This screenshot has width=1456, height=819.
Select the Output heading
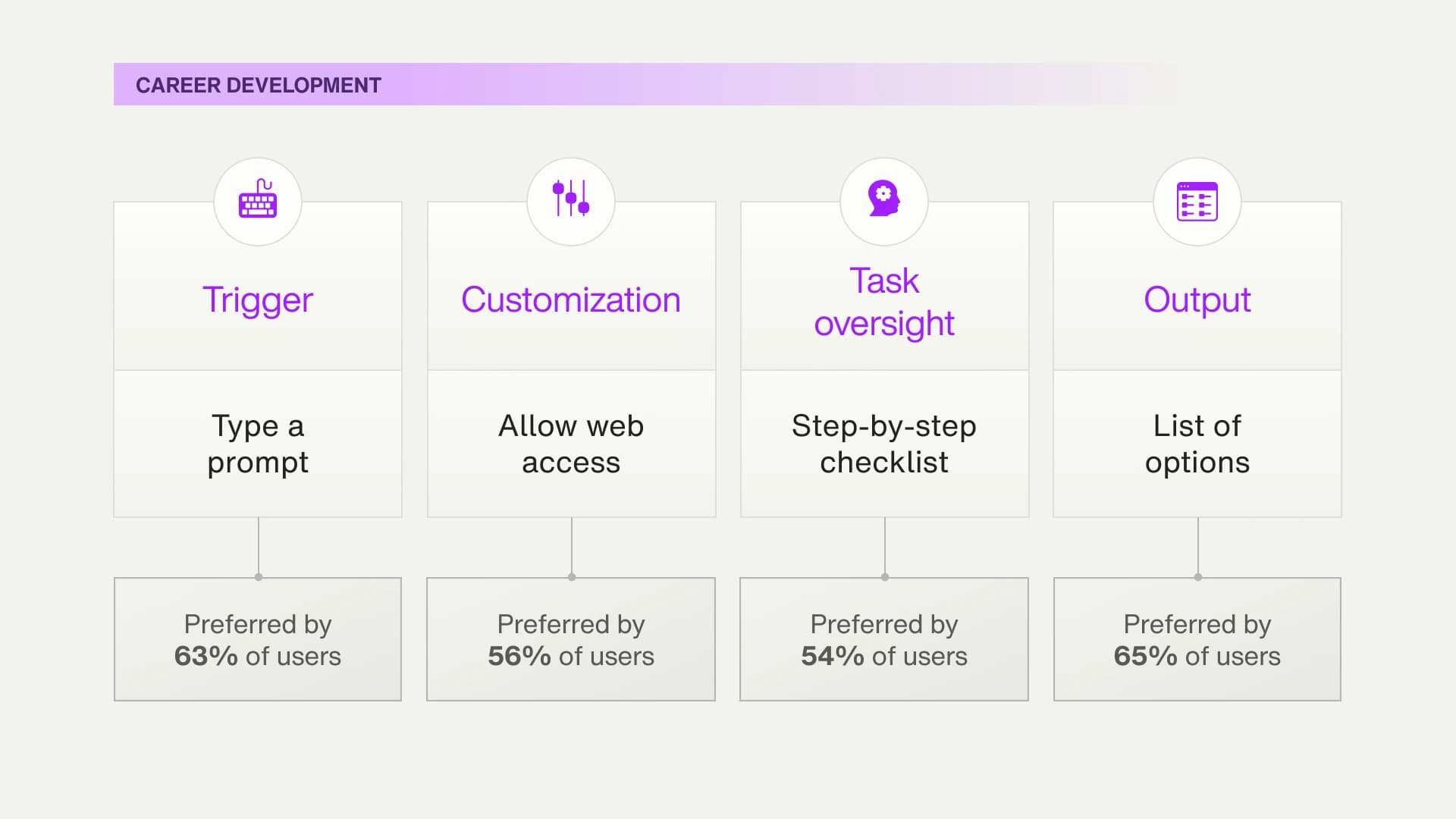point(1197,300)
